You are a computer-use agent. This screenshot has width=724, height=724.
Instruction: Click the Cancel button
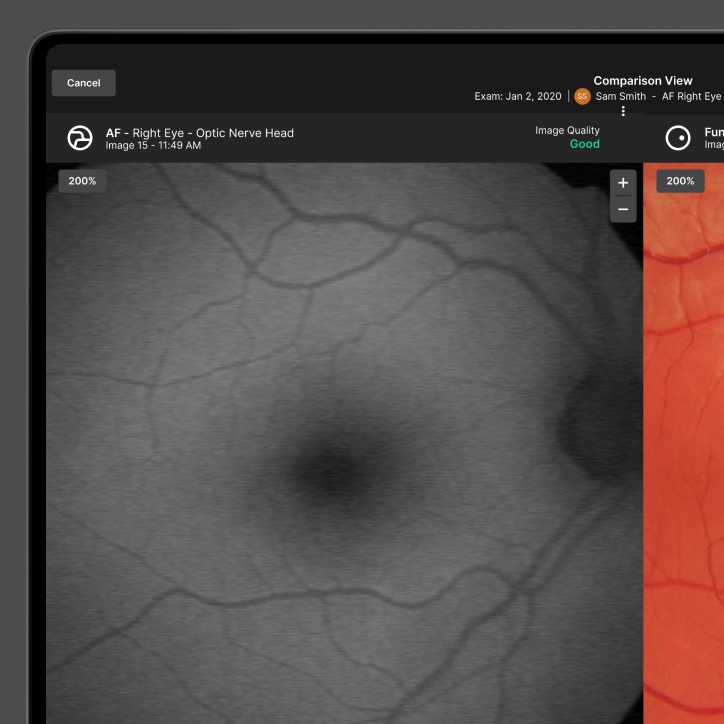coord(84,83)
